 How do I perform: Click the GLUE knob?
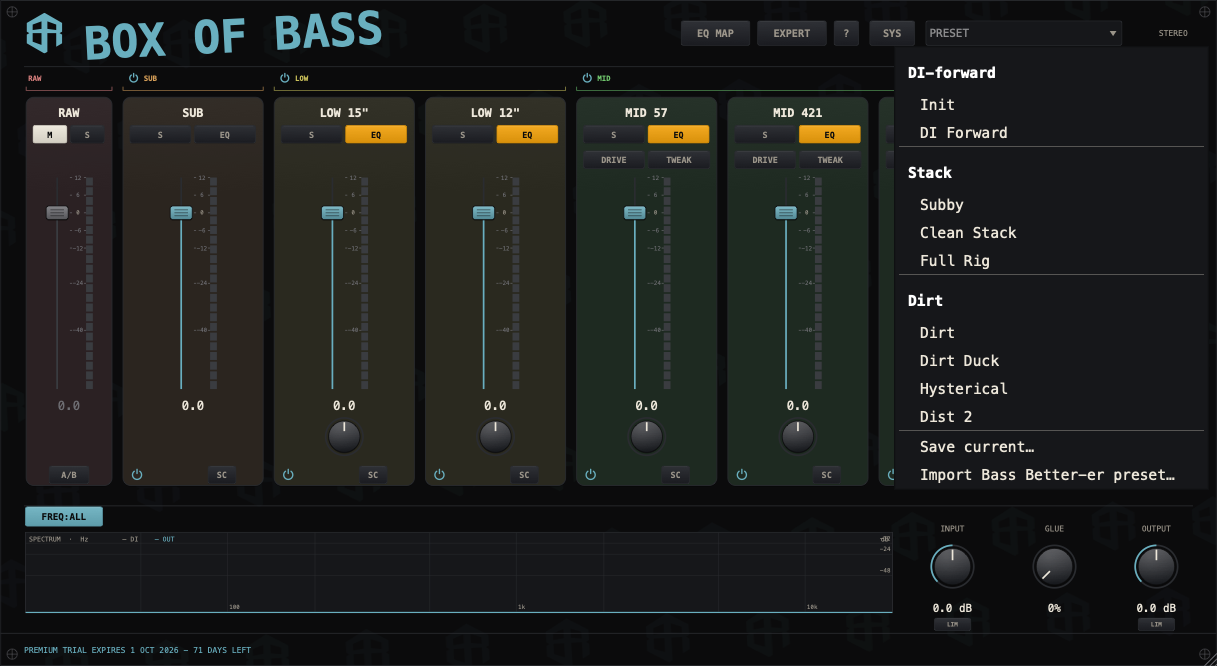point(1054,567)
